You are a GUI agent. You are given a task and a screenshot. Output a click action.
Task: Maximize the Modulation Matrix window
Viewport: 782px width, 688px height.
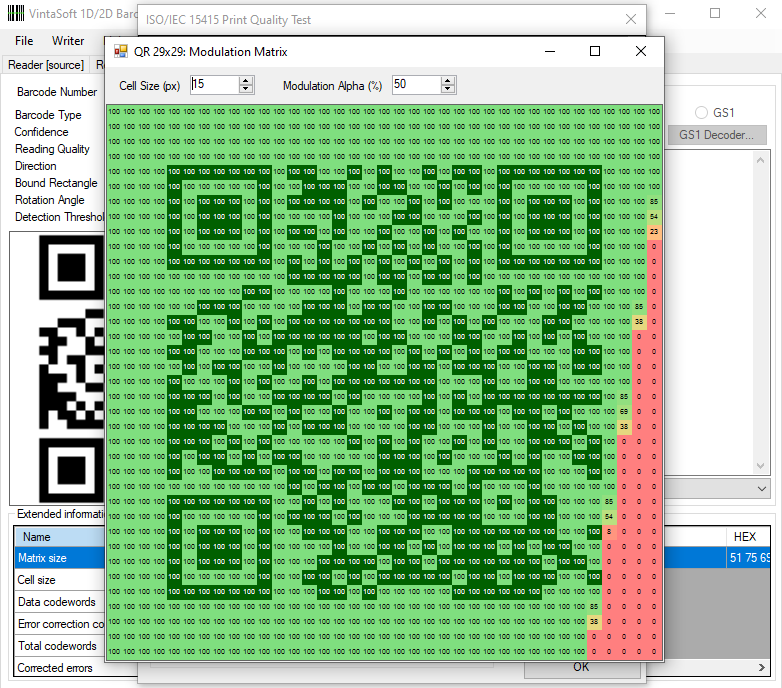pos(594,51)
